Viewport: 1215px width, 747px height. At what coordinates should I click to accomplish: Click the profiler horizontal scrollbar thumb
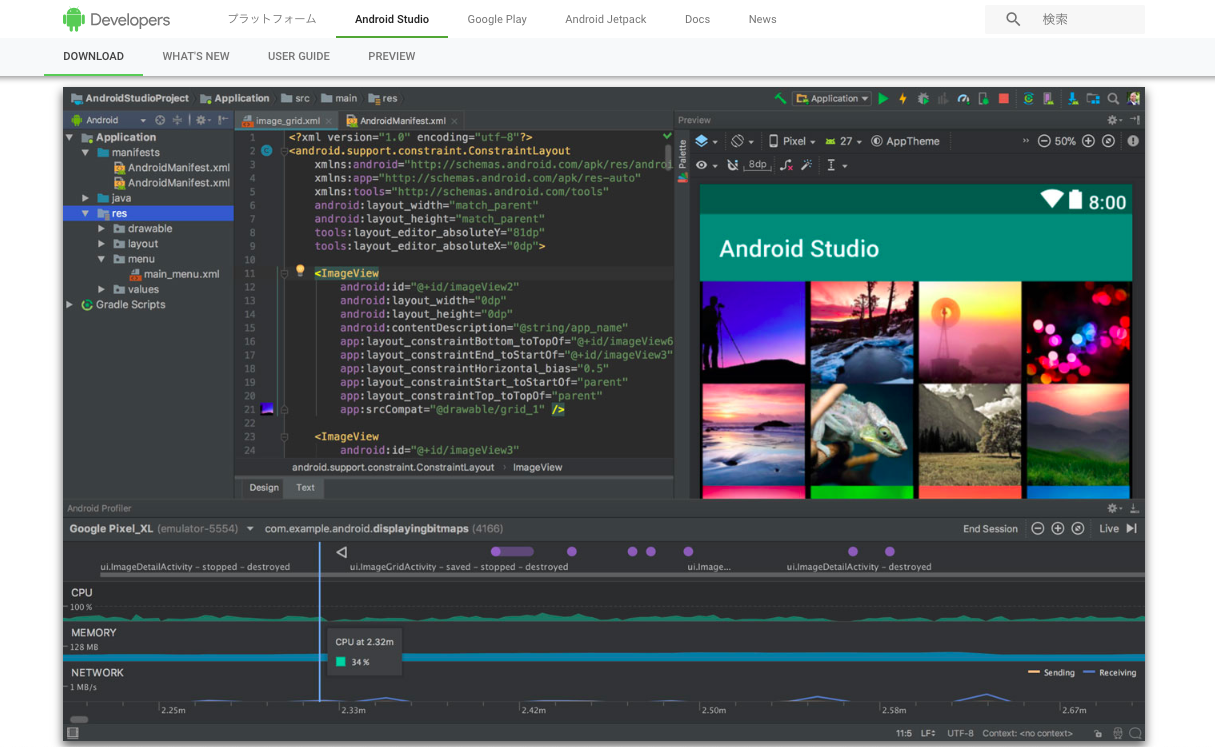point(78,719)
